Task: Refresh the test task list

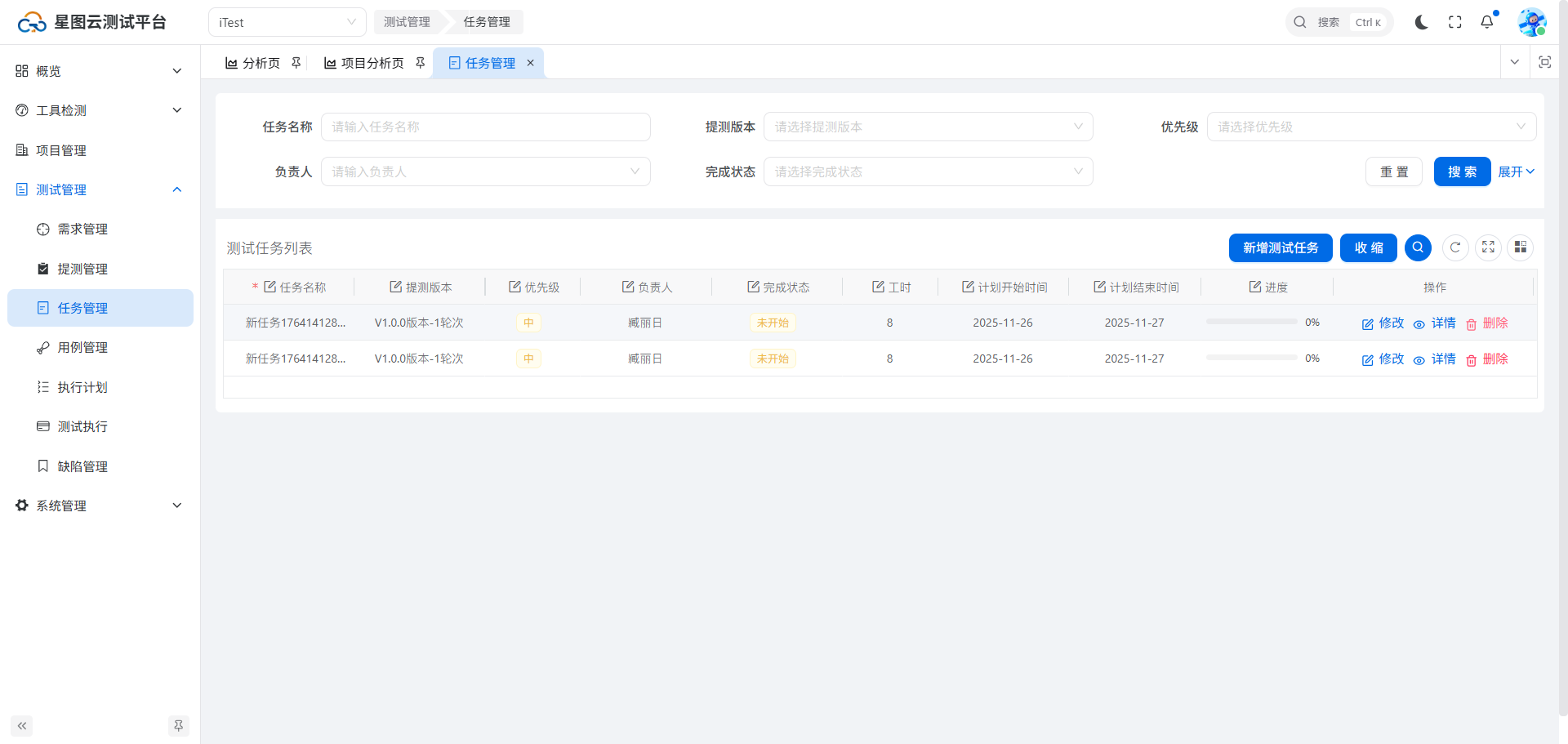Action: pos(1455,247)
